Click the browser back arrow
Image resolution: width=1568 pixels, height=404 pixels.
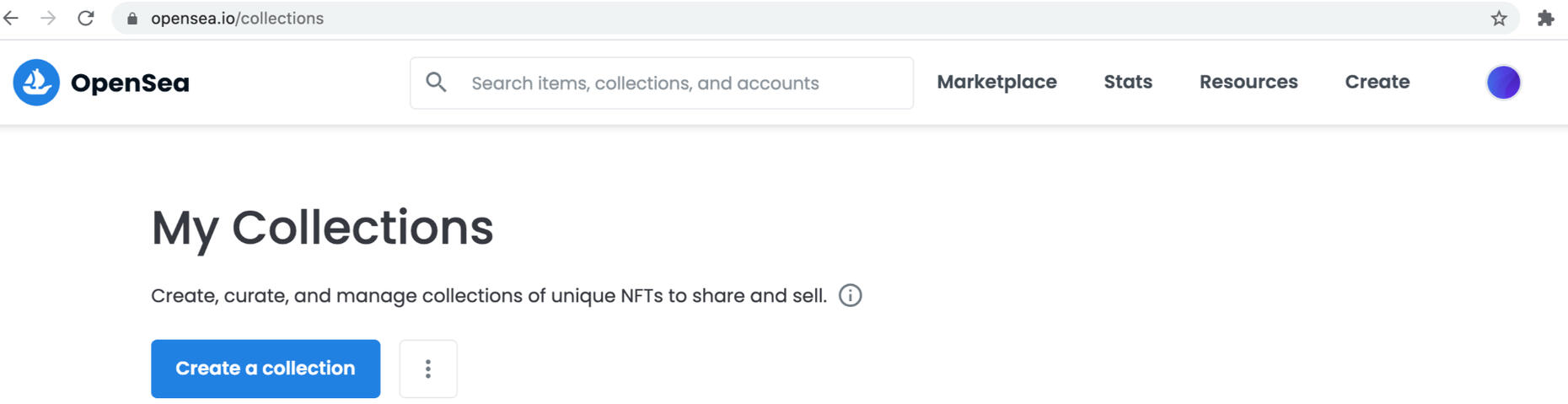pyautogui.click(x=12, y=18)
